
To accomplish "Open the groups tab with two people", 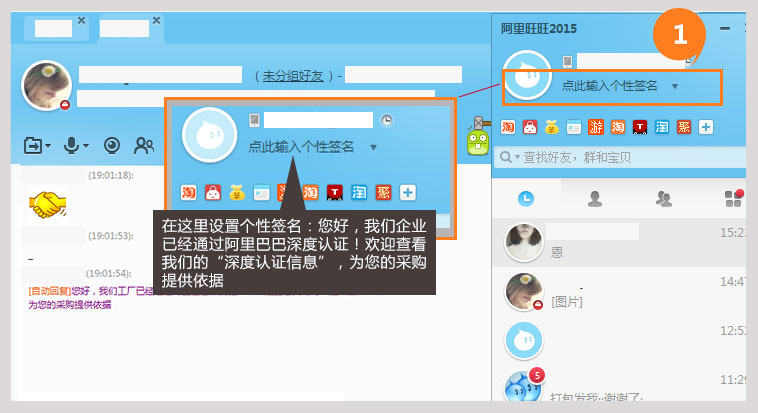I will pos(663,199).
